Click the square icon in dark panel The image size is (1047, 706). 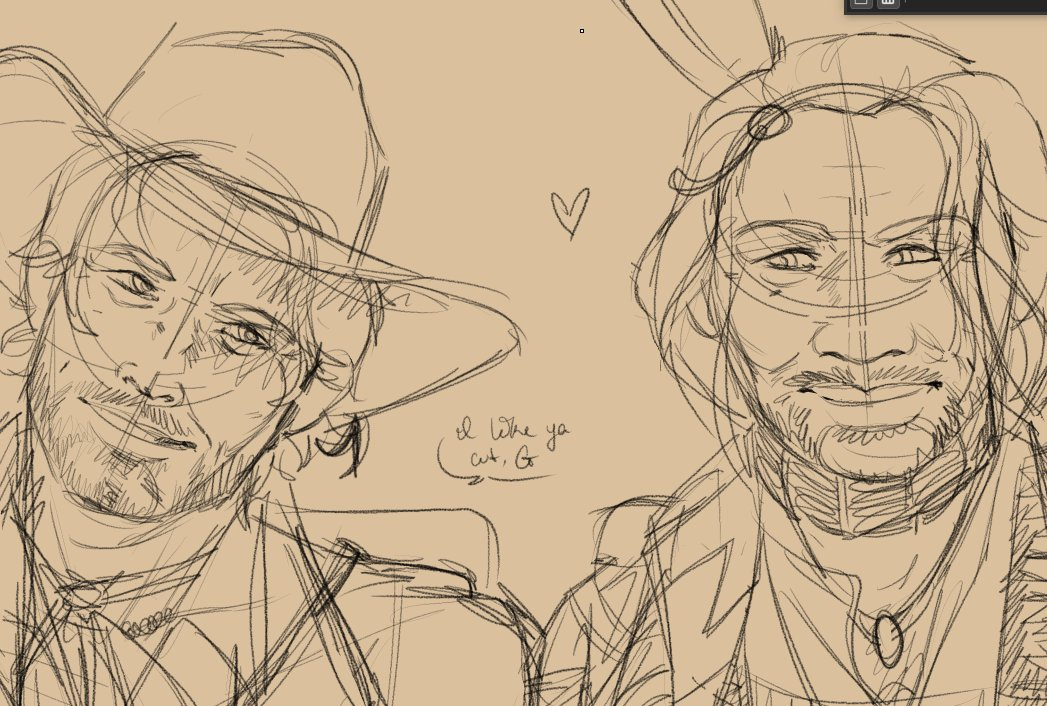(x=860, y=3)
